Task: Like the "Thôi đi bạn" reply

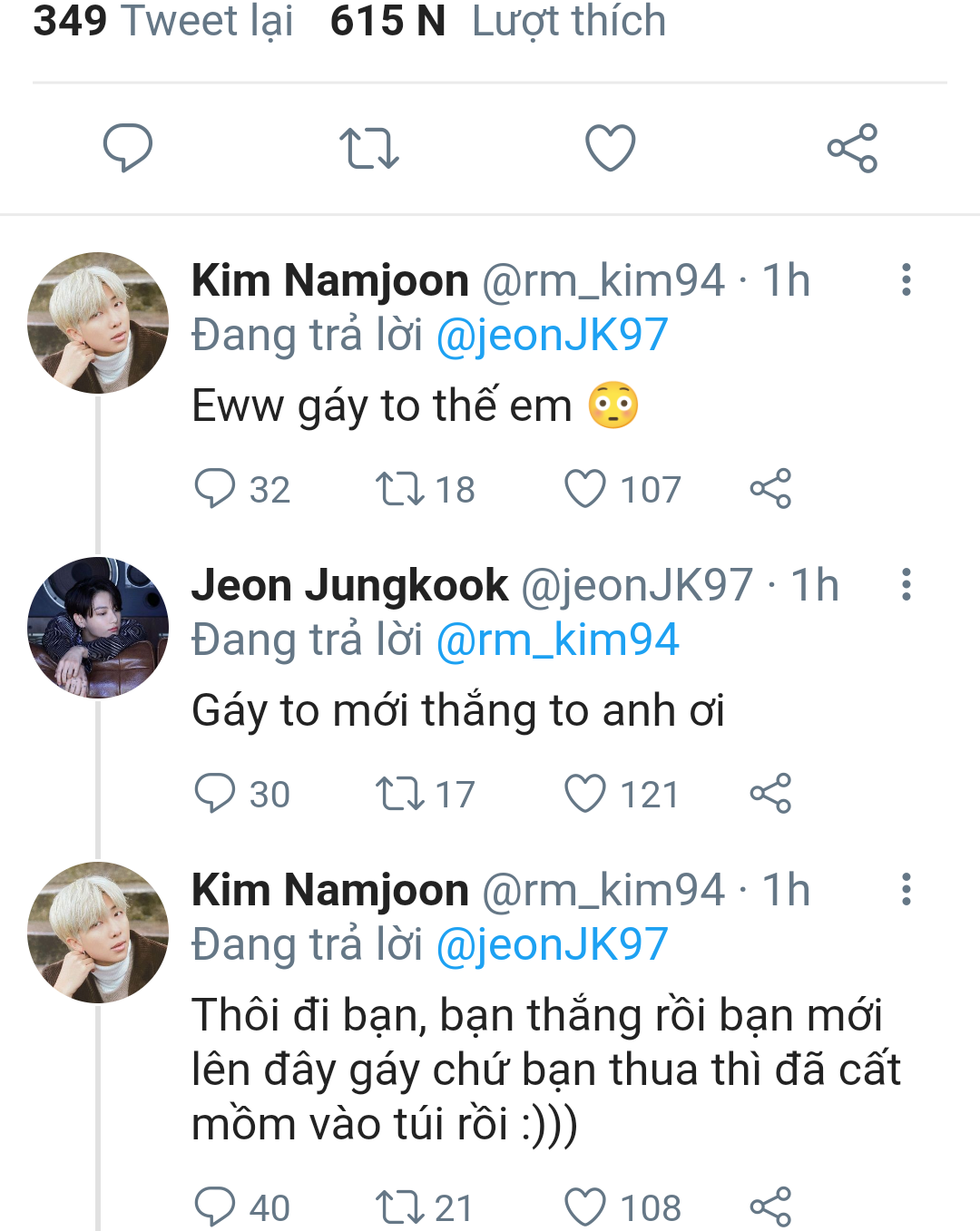Action: [585, 1207]
